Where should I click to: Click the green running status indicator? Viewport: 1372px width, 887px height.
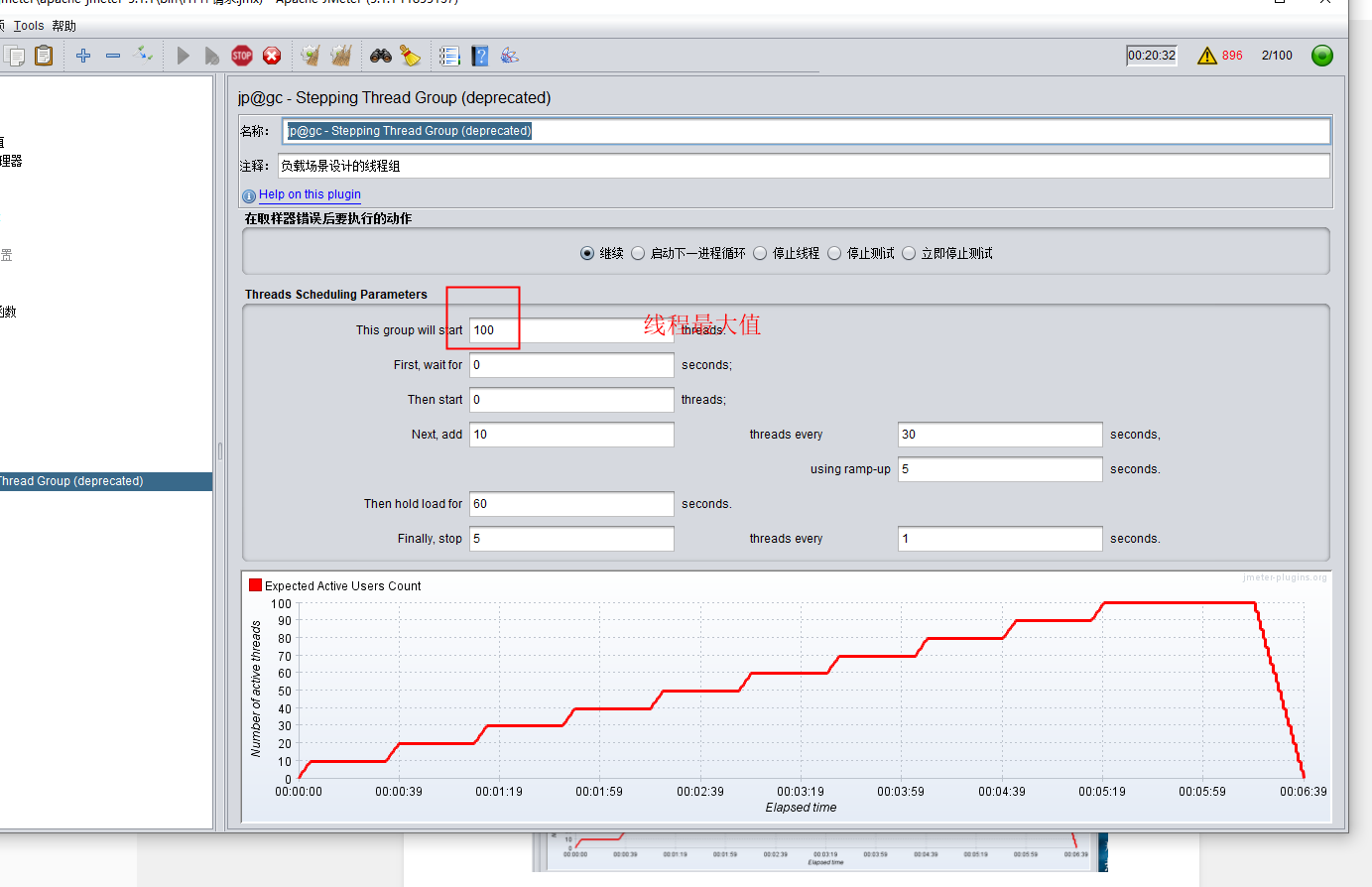coord(1322,56)
